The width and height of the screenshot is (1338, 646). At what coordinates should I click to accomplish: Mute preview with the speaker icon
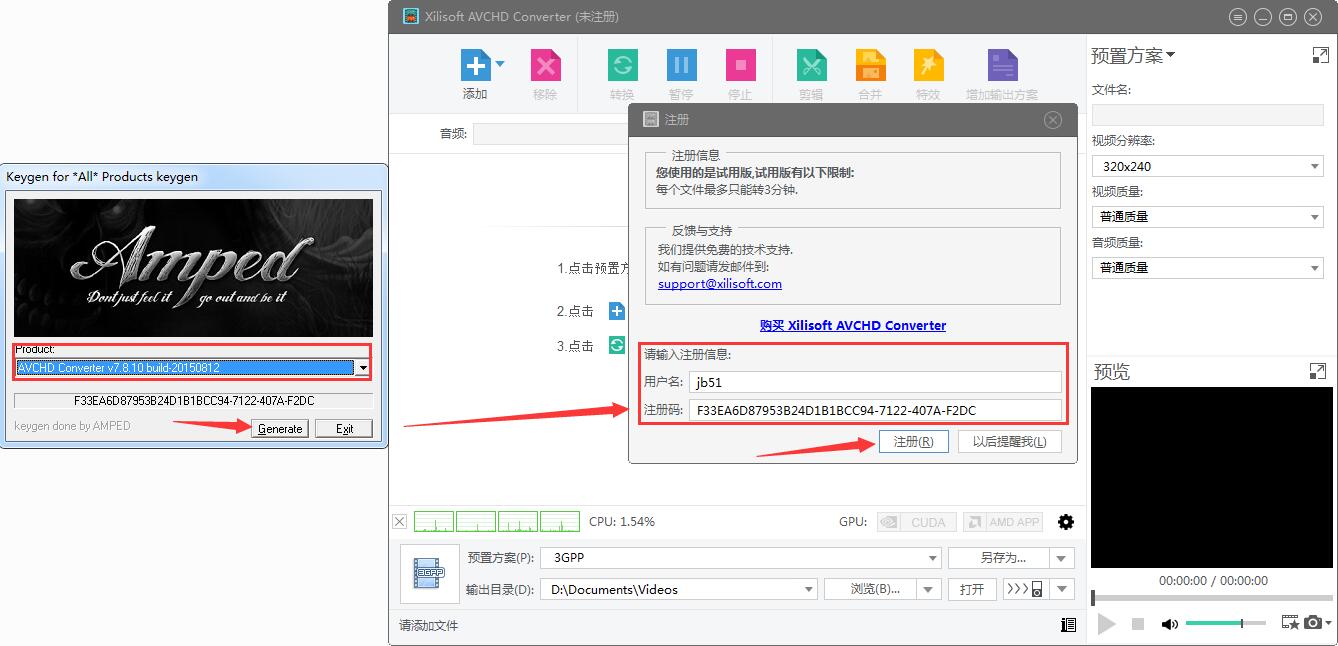[x=1169, y=624]
